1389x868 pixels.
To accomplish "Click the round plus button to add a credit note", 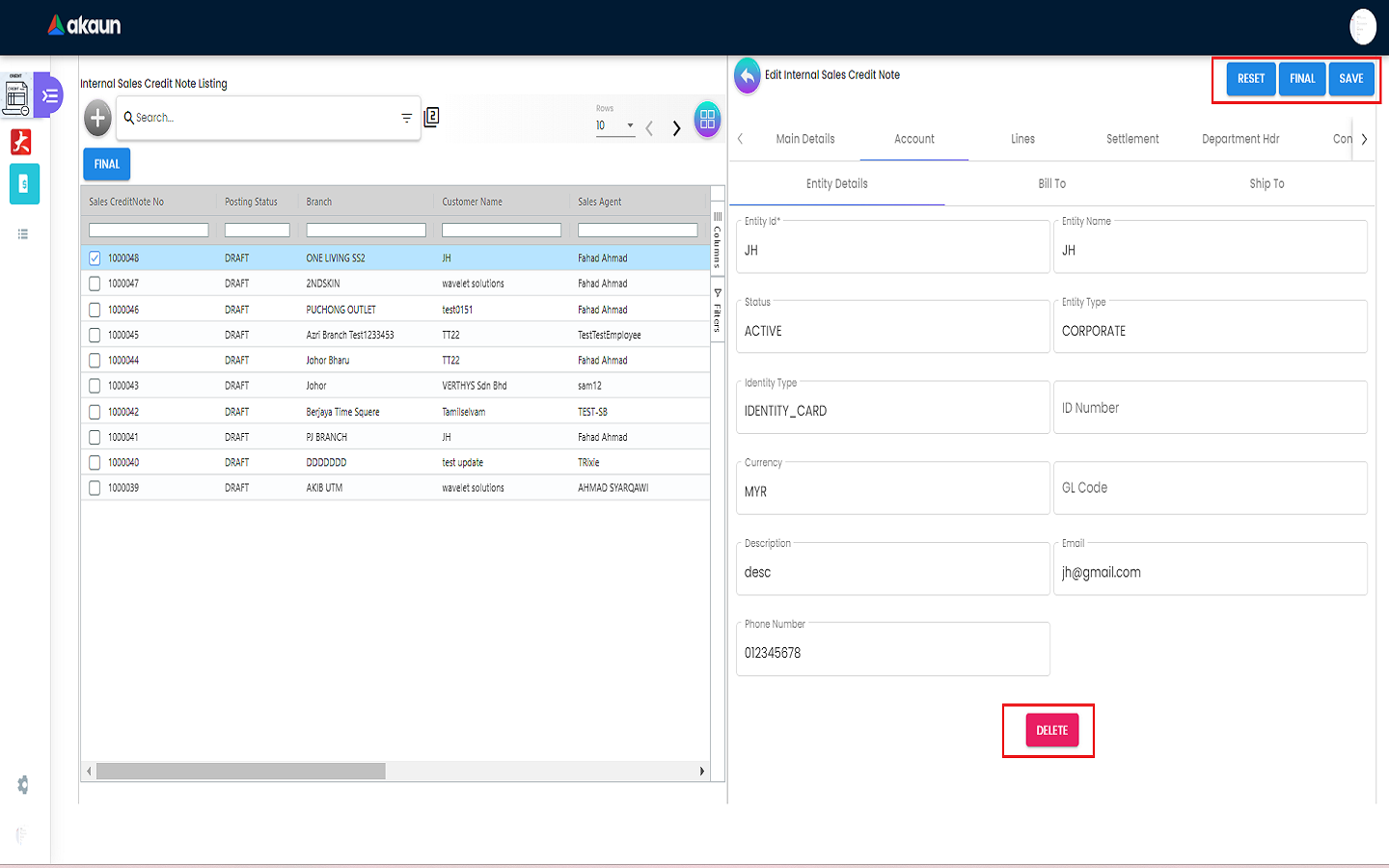I will point(97,119).
